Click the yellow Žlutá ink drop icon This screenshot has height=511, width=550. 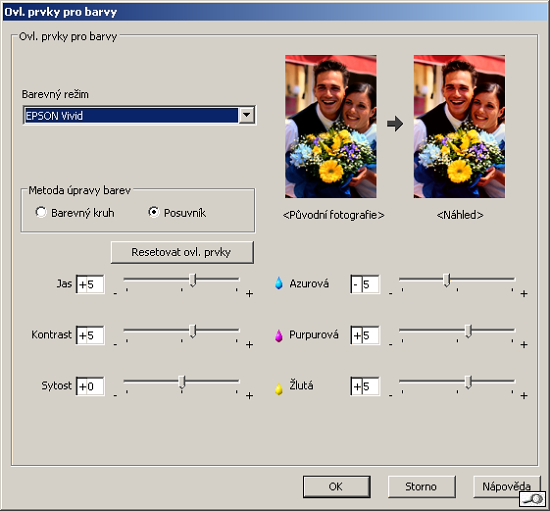tap(279, 389)
